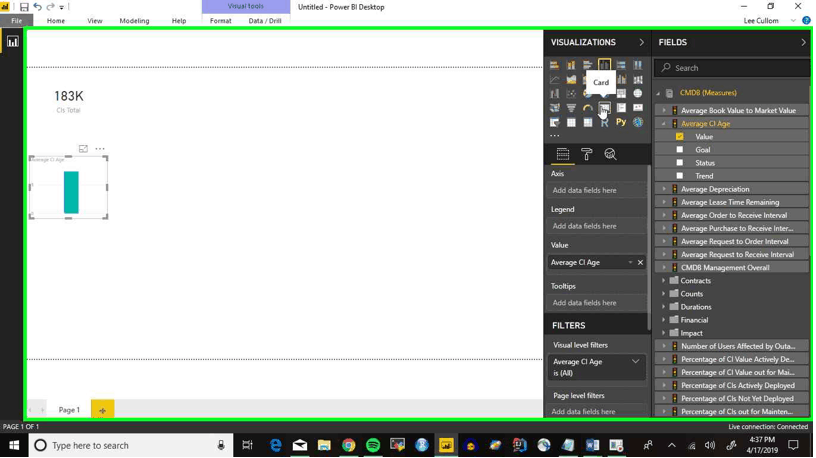The image size is (816, 458).
Task: Click the Fields search box
Action: pos(733,68)
